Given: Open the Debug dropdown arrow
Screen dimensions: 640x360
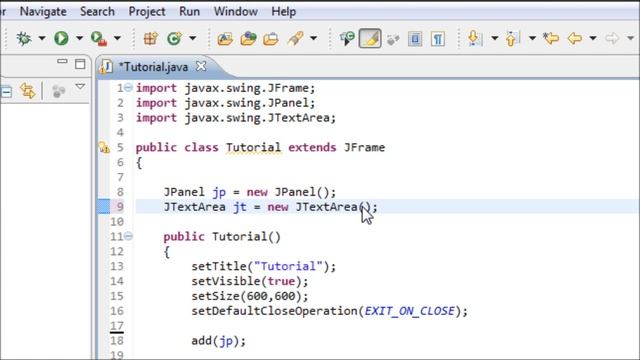Looking at the screenshot, I should point(42,38).
